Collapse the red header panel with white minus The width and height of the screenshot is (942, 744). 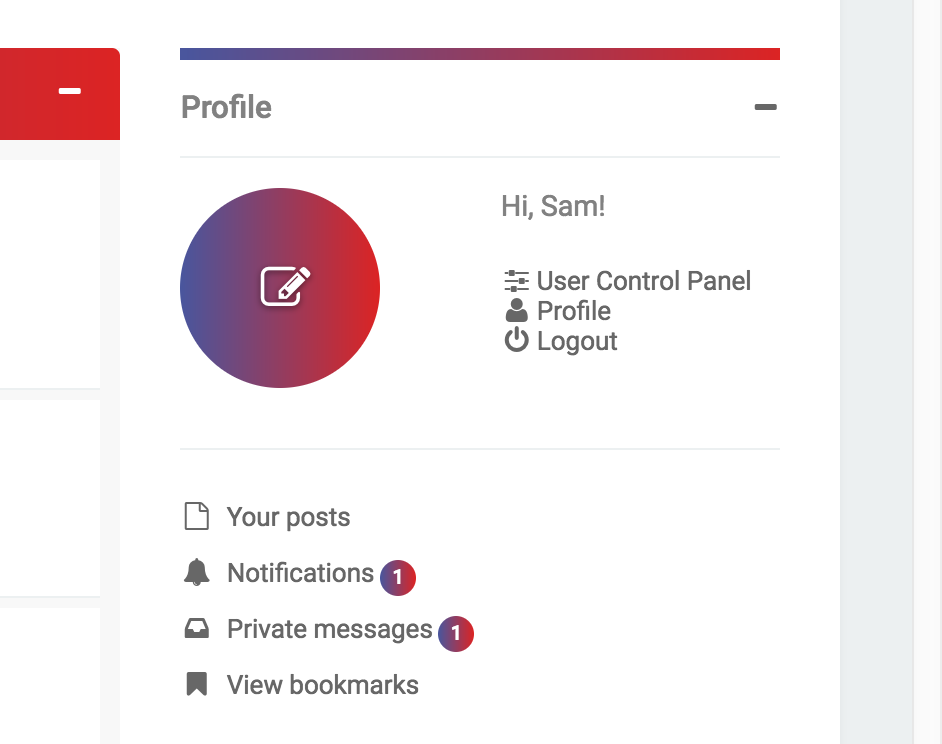click(70, 91)
